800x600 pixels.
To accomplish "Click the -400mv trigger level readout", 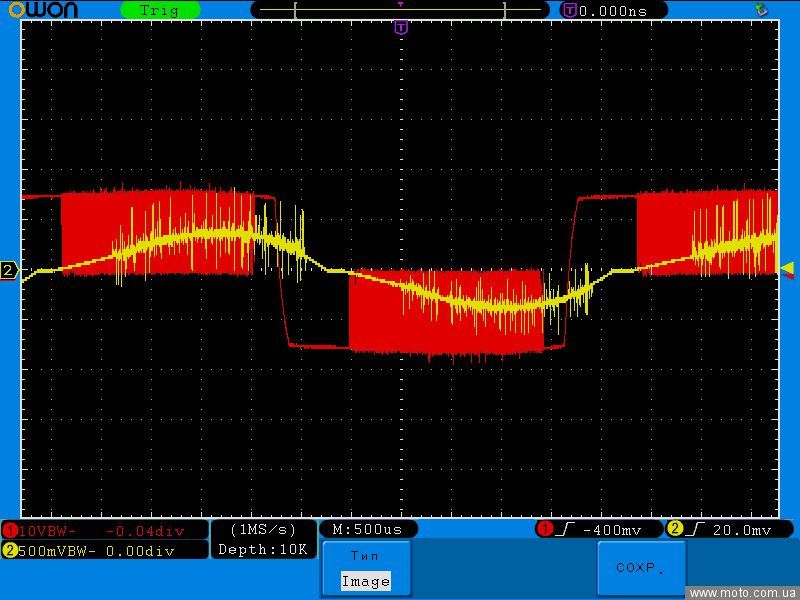I will (612, 529).
